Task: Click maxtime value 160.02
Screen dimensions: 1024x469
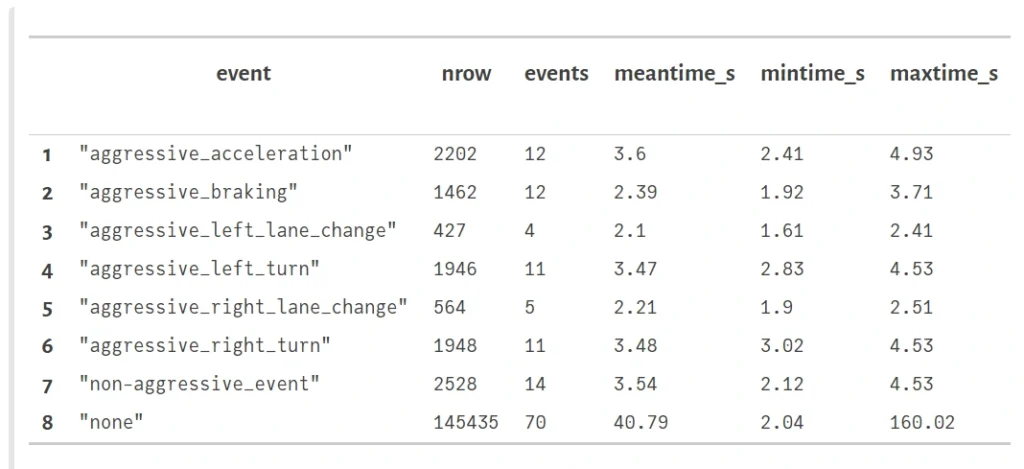Action: coord(922,423)
